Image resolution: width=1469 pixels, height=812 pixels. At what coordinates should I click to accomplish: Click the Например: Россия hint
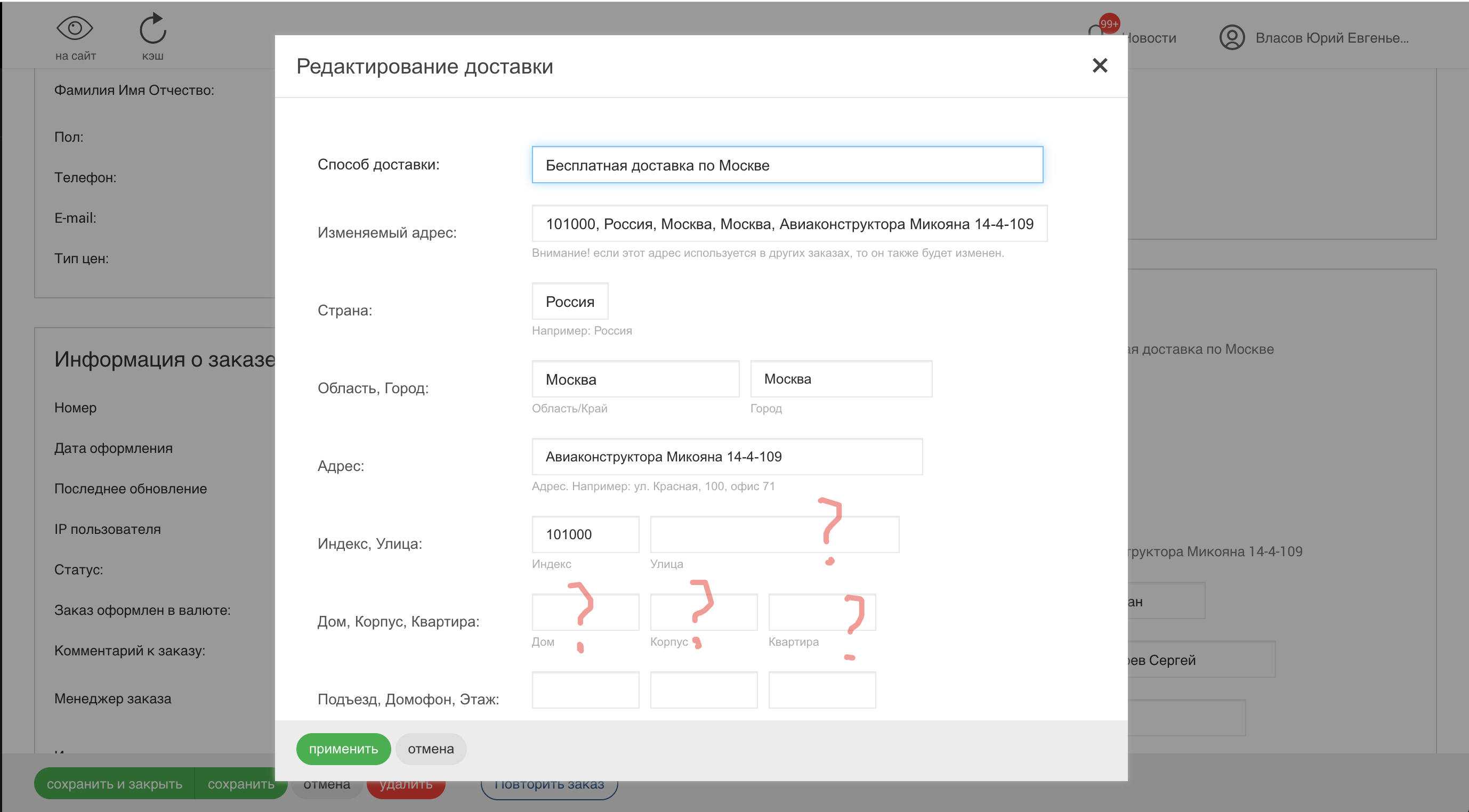pos(582,331)
